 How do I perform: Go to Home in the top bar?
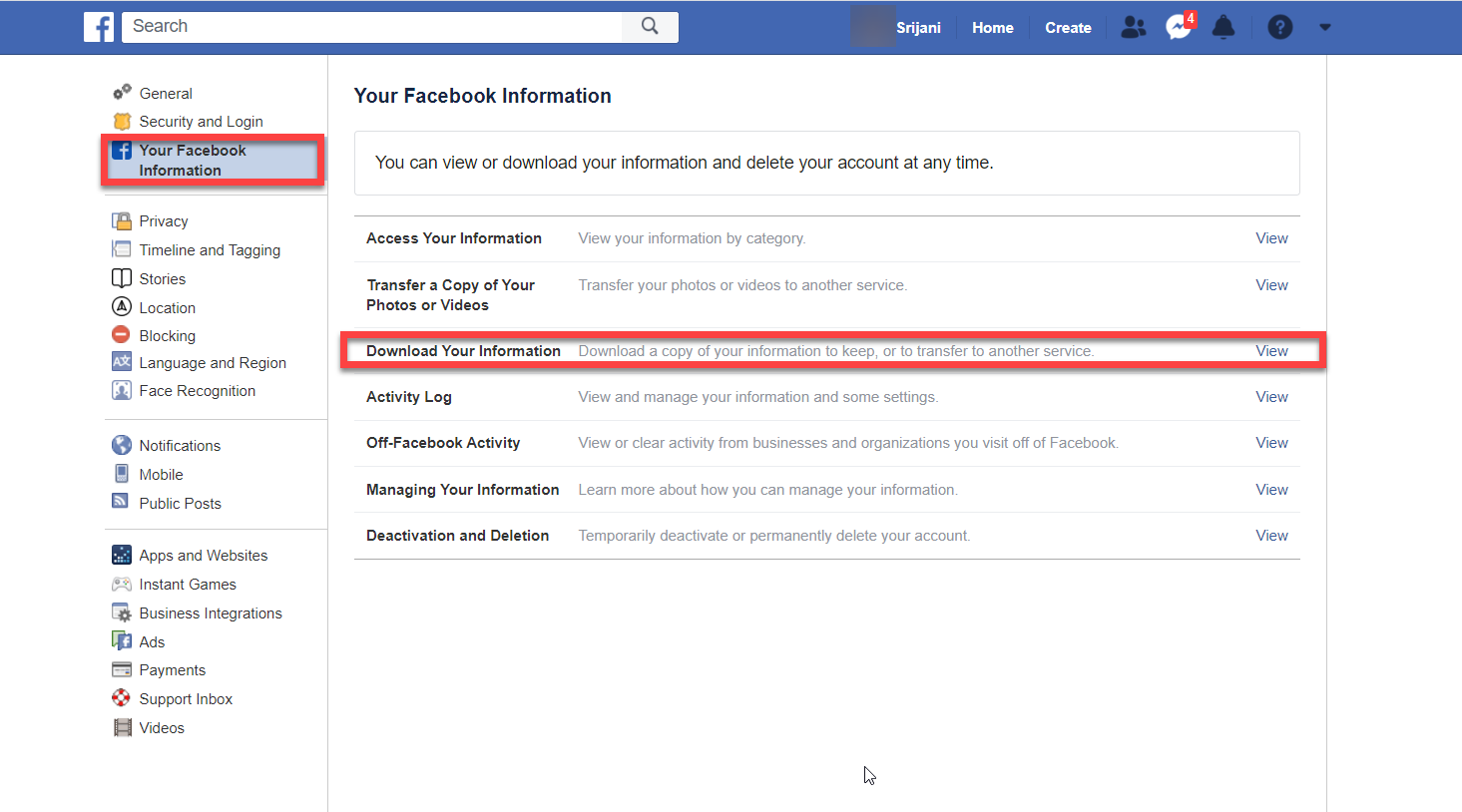coord(992,27)
